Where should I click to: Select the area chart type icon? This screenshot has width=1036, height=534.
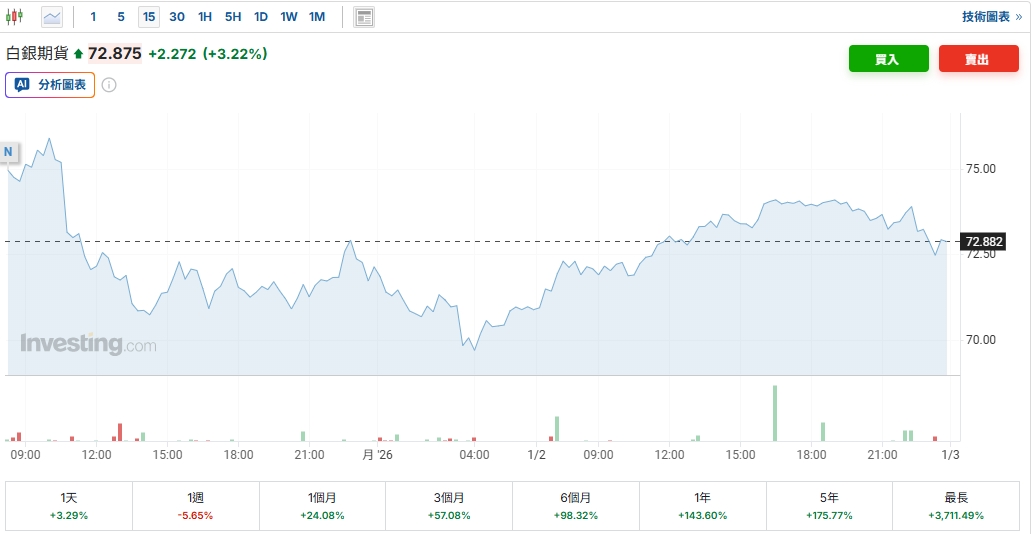pos(51,17)
